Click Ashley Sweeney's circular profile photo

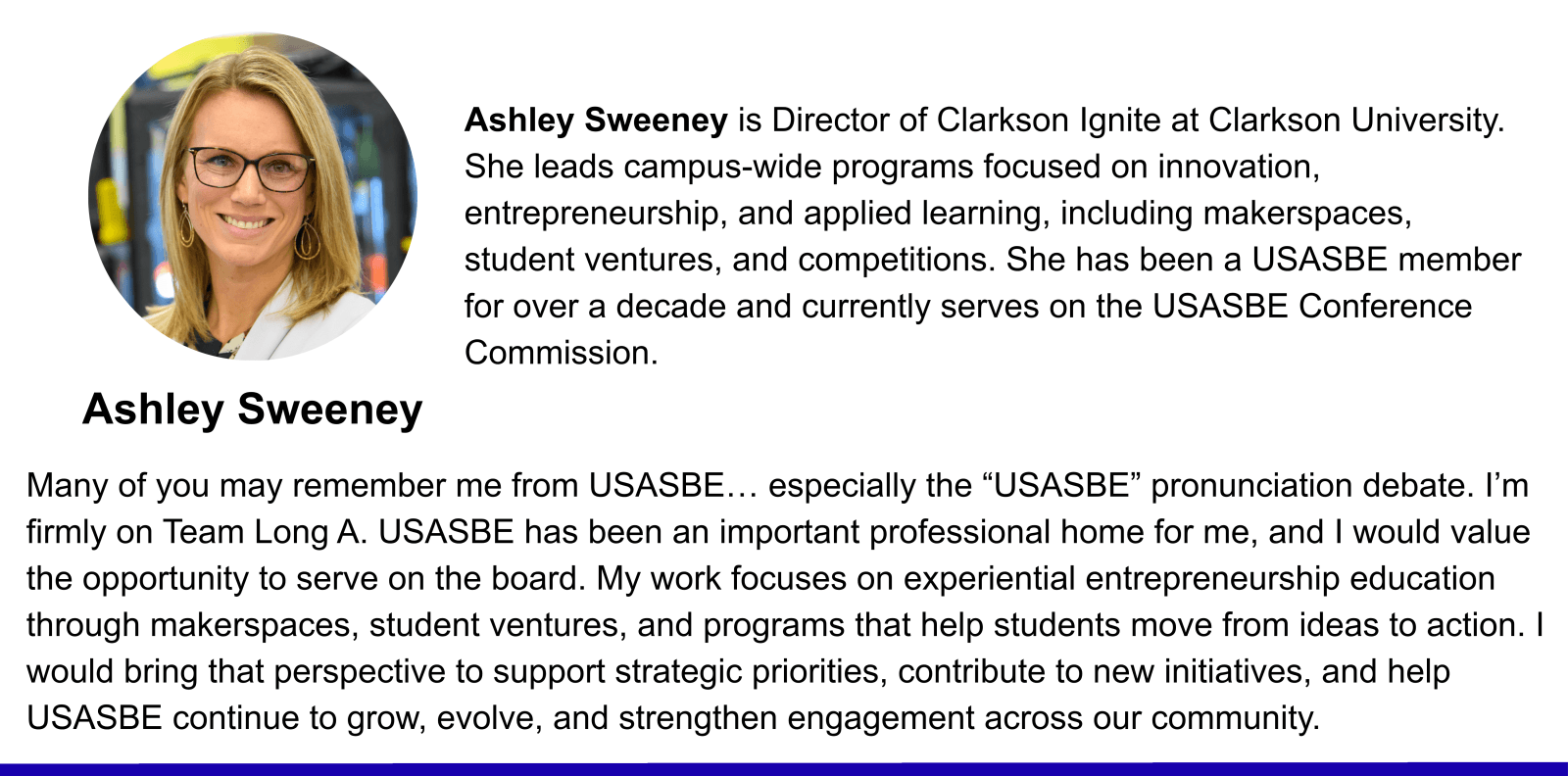tap(253, 196)
